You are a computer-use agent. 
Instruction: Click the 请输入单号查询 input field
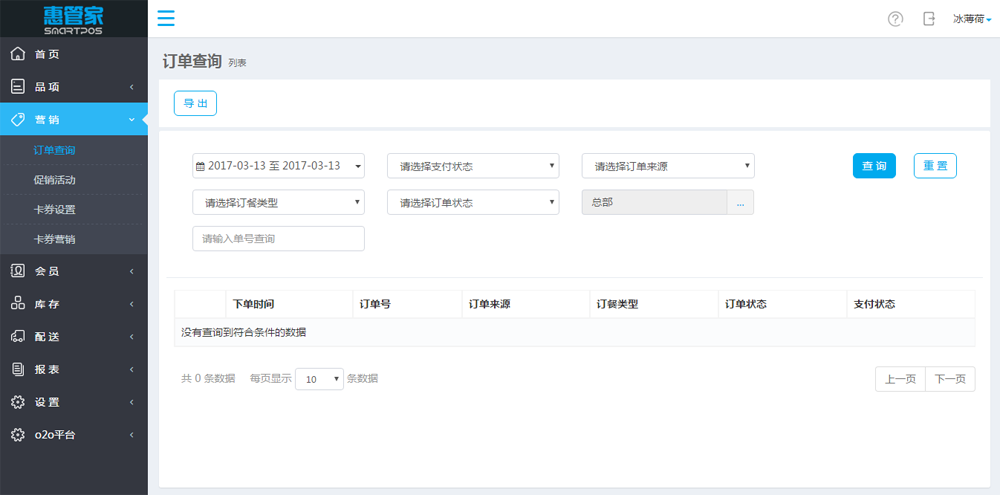pos(279,239)
